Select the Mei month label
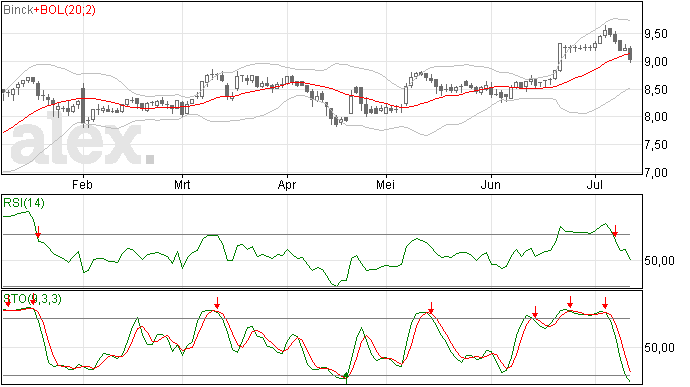Viewport: 690px width, 387px height. tap(385, 184)
